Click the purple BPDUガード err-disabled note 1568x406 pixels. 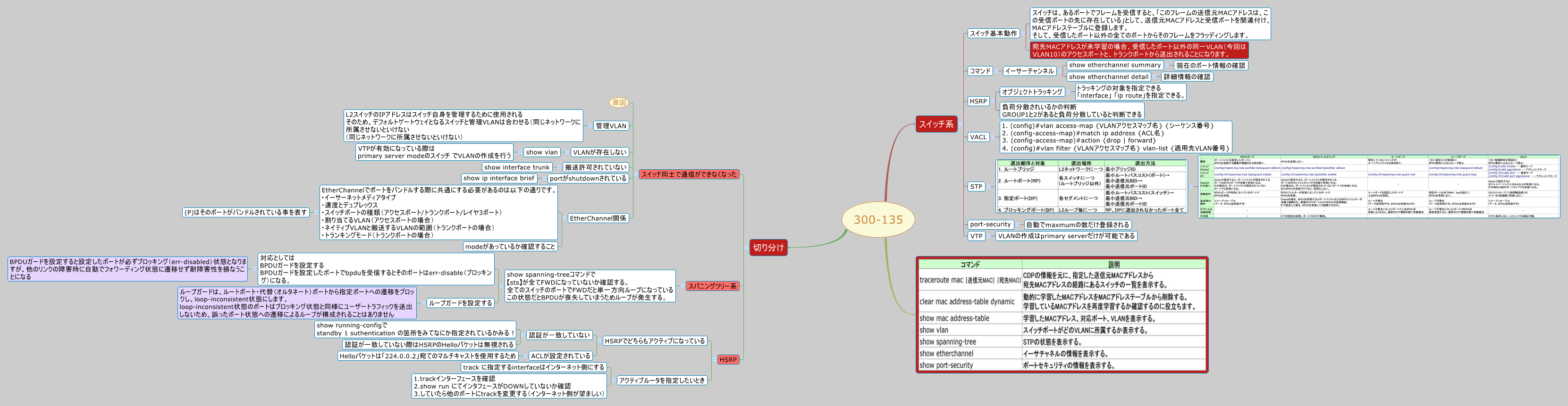point(128,269)
